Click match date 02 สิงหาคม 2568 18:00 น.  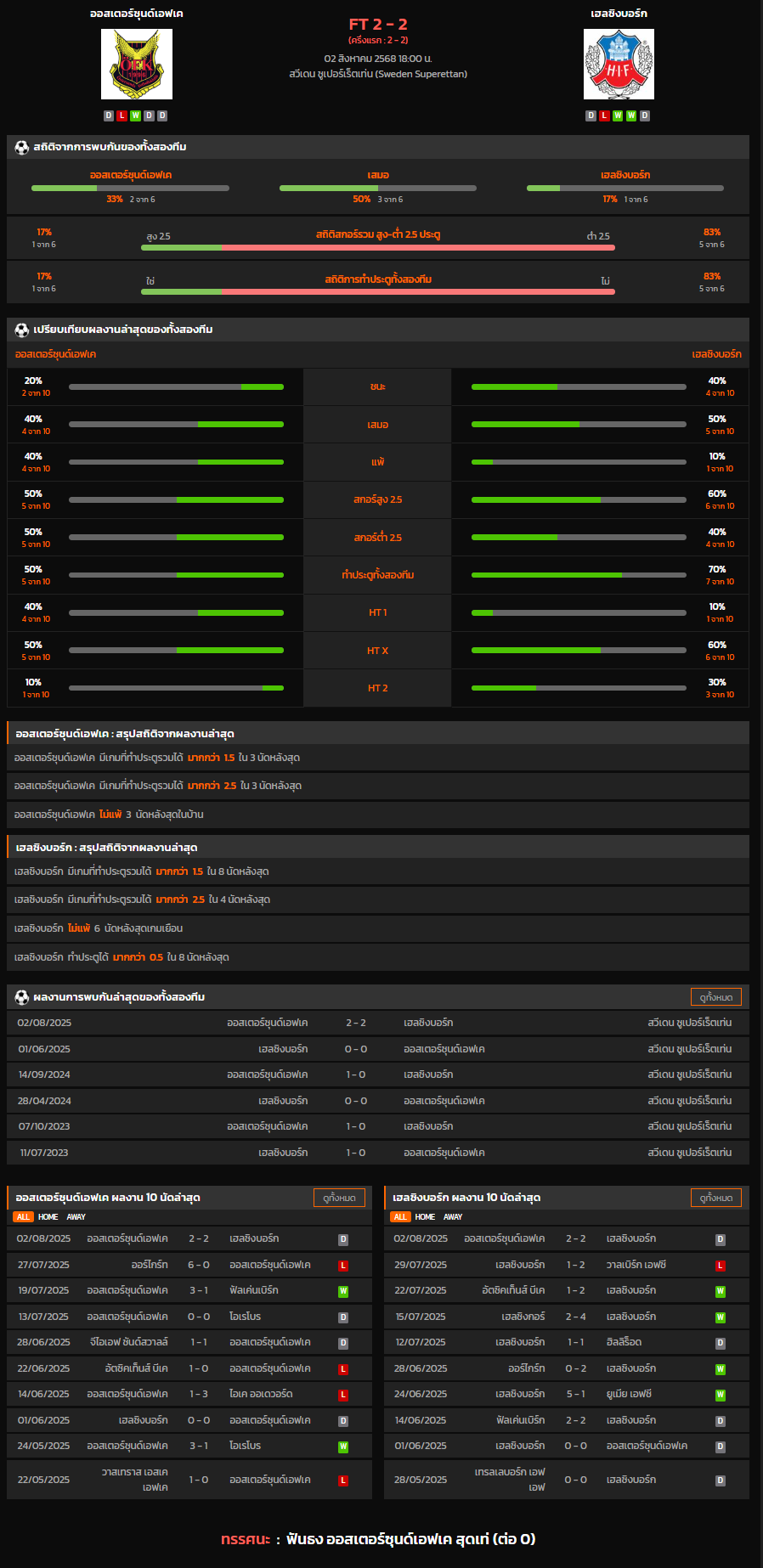pos(378,59)
